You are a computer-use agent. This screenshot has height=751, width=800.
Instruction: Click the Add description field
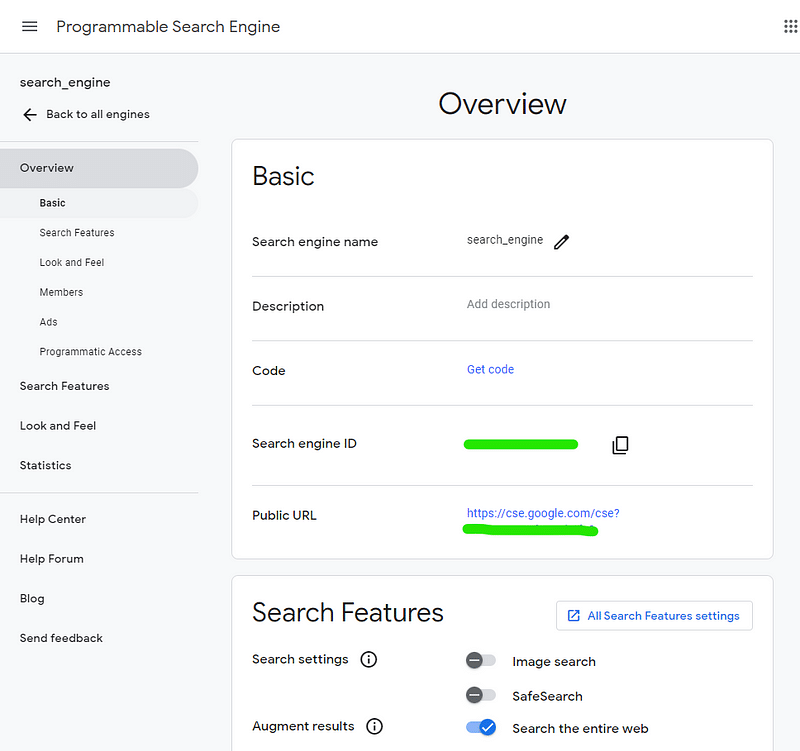pos(508,304)
